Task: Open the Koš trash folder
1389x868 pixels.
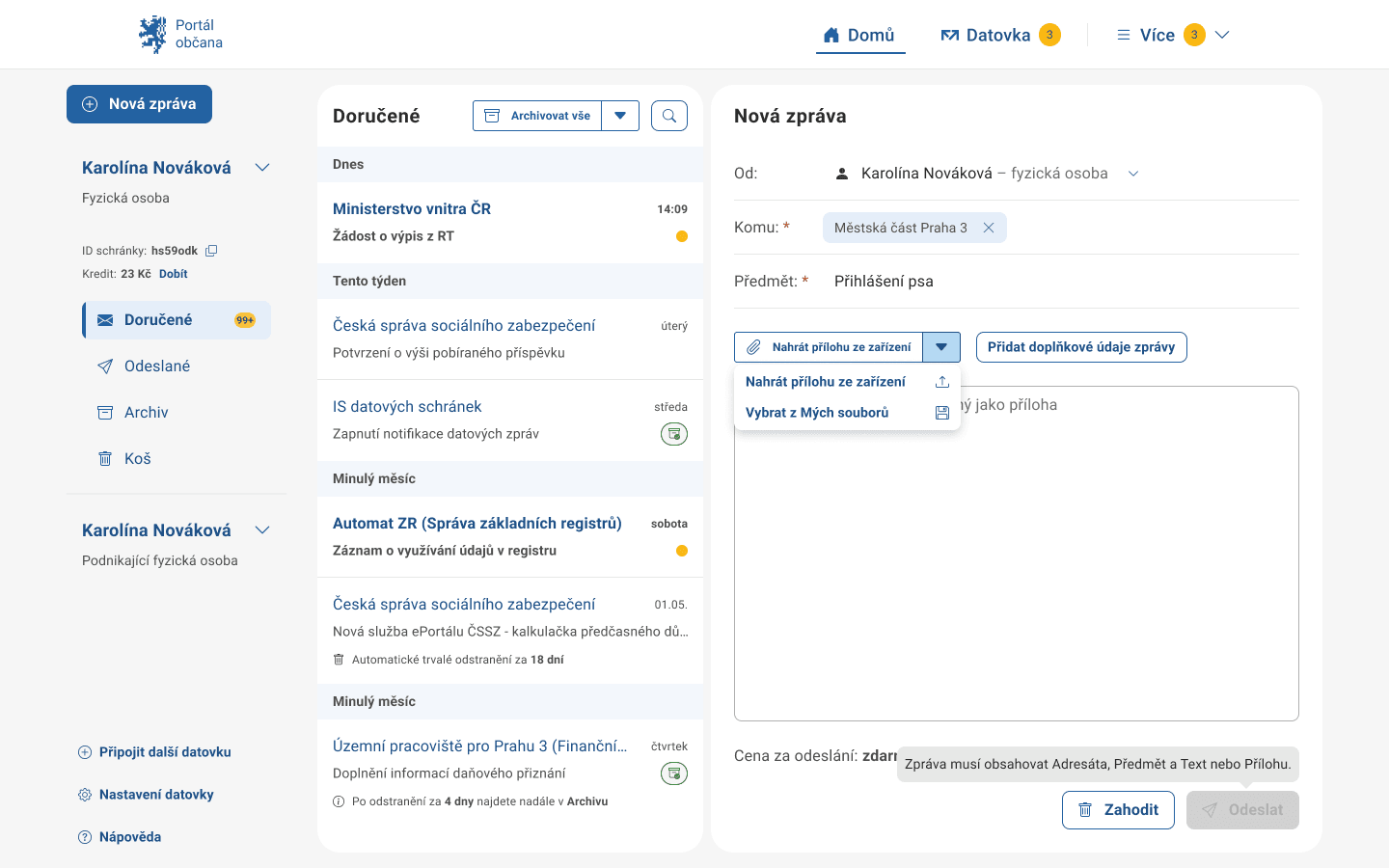Action: [137, 459]
